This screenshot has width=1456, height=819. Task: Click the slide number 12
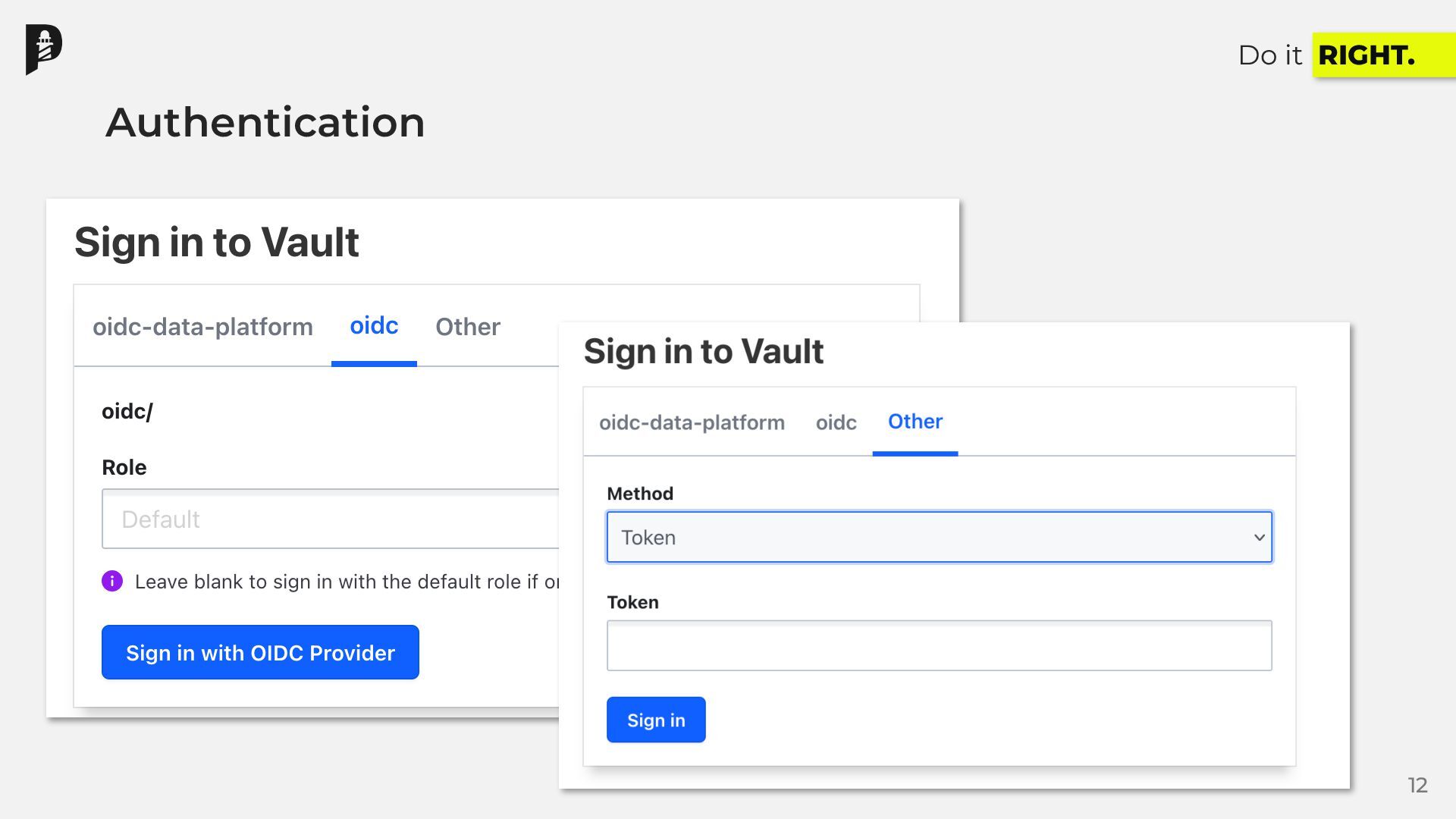tap(1417, 785)
